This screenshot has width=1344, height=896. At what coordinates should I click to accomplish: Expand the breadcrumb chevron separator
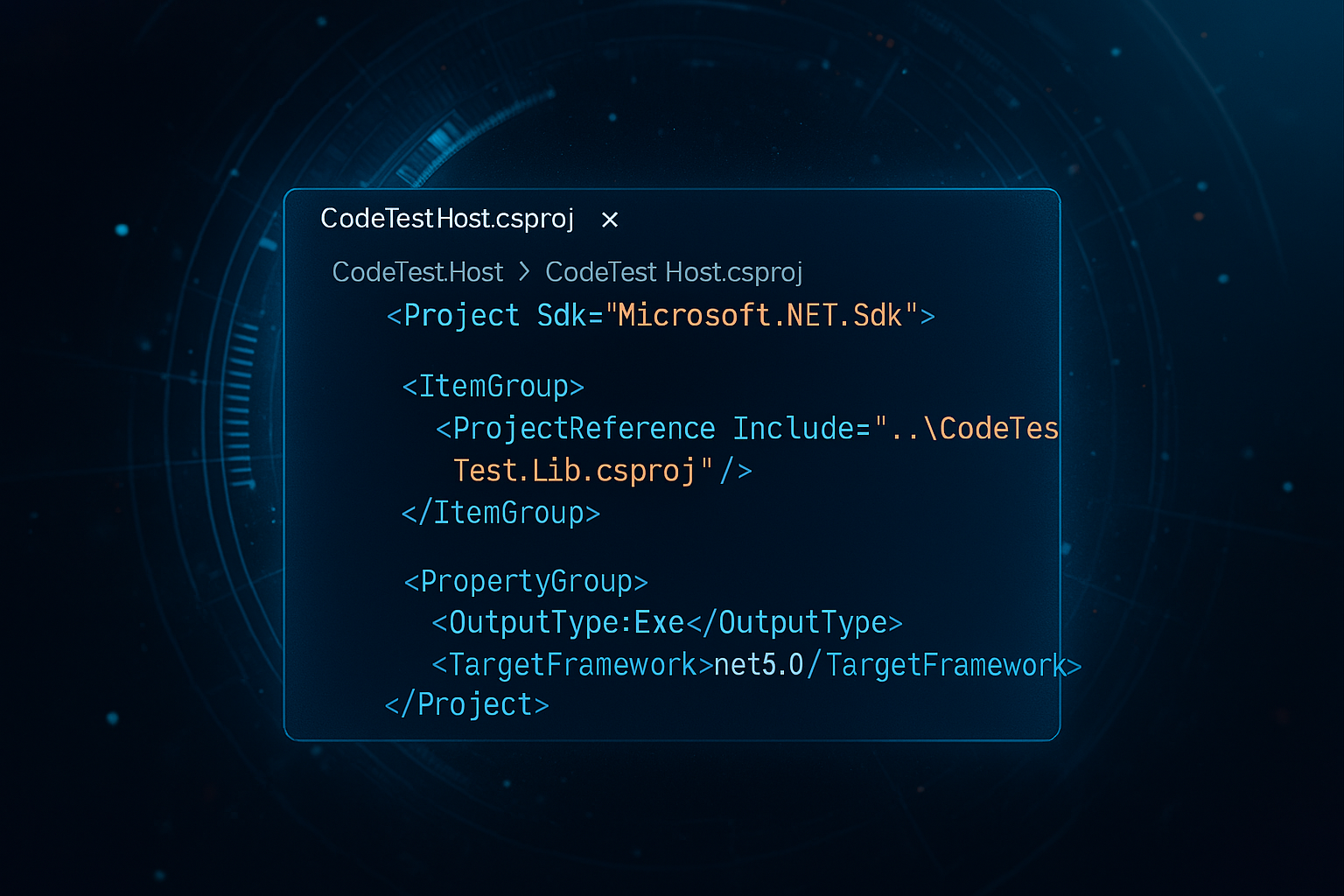524,272
